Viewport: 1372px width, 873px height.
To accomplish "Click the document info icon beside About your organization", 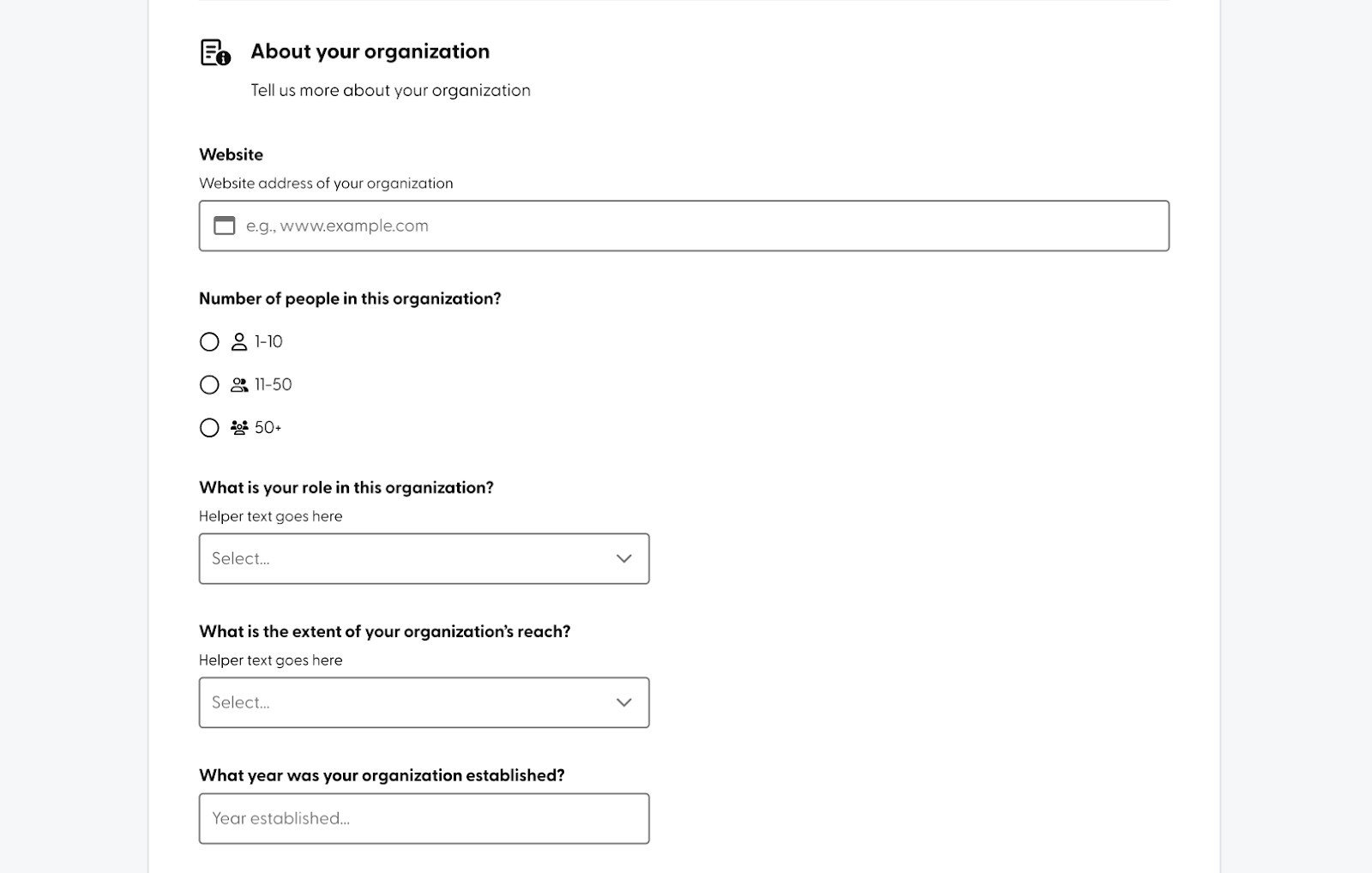I will (x=215, y=52).
